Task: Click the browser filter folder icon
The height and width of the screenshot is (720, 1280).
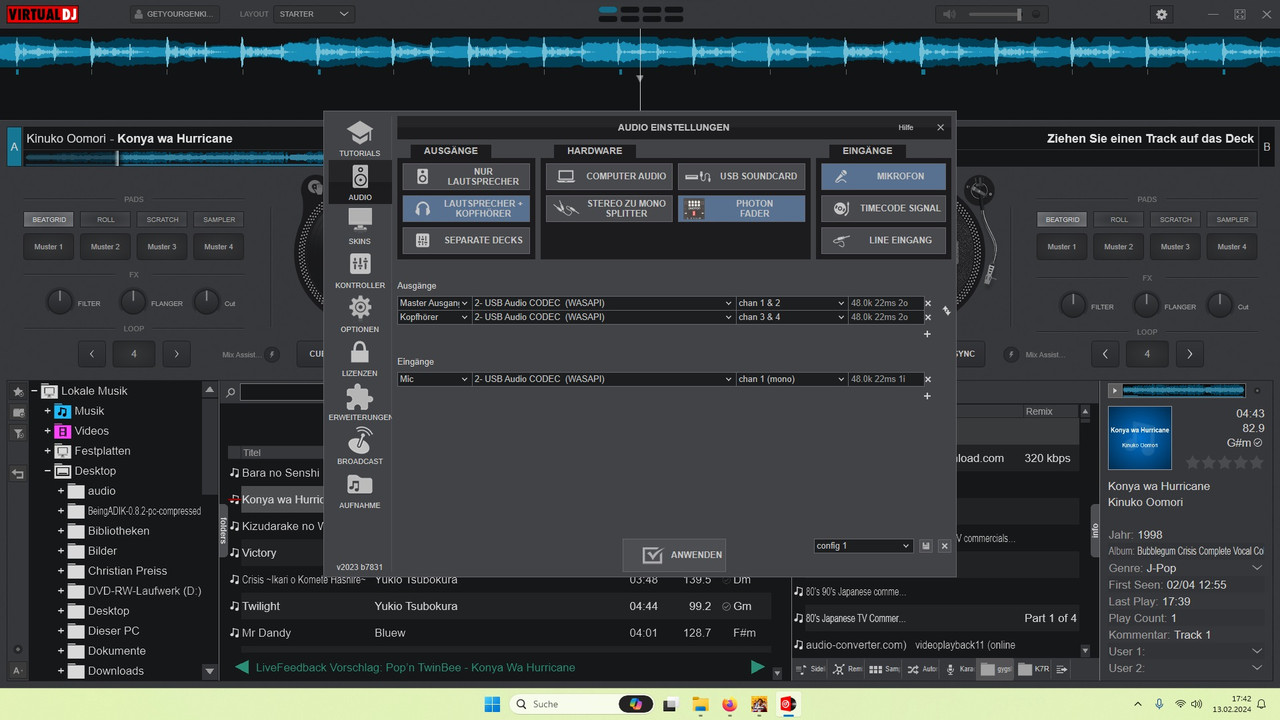Action: pyautogui.click(x=17, y=433)
